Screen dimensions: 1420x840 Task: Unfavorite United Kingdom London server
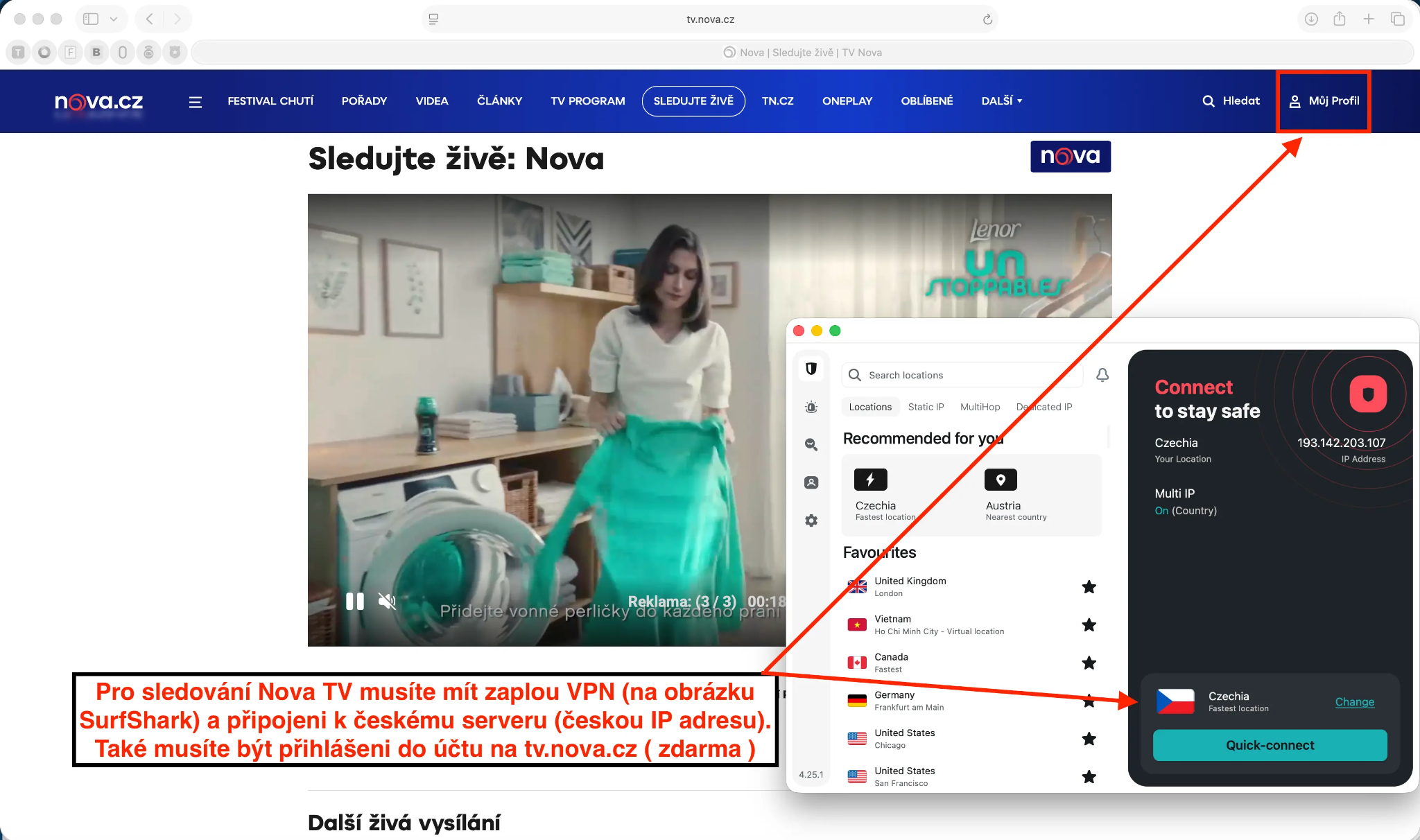click(1089, 587)
